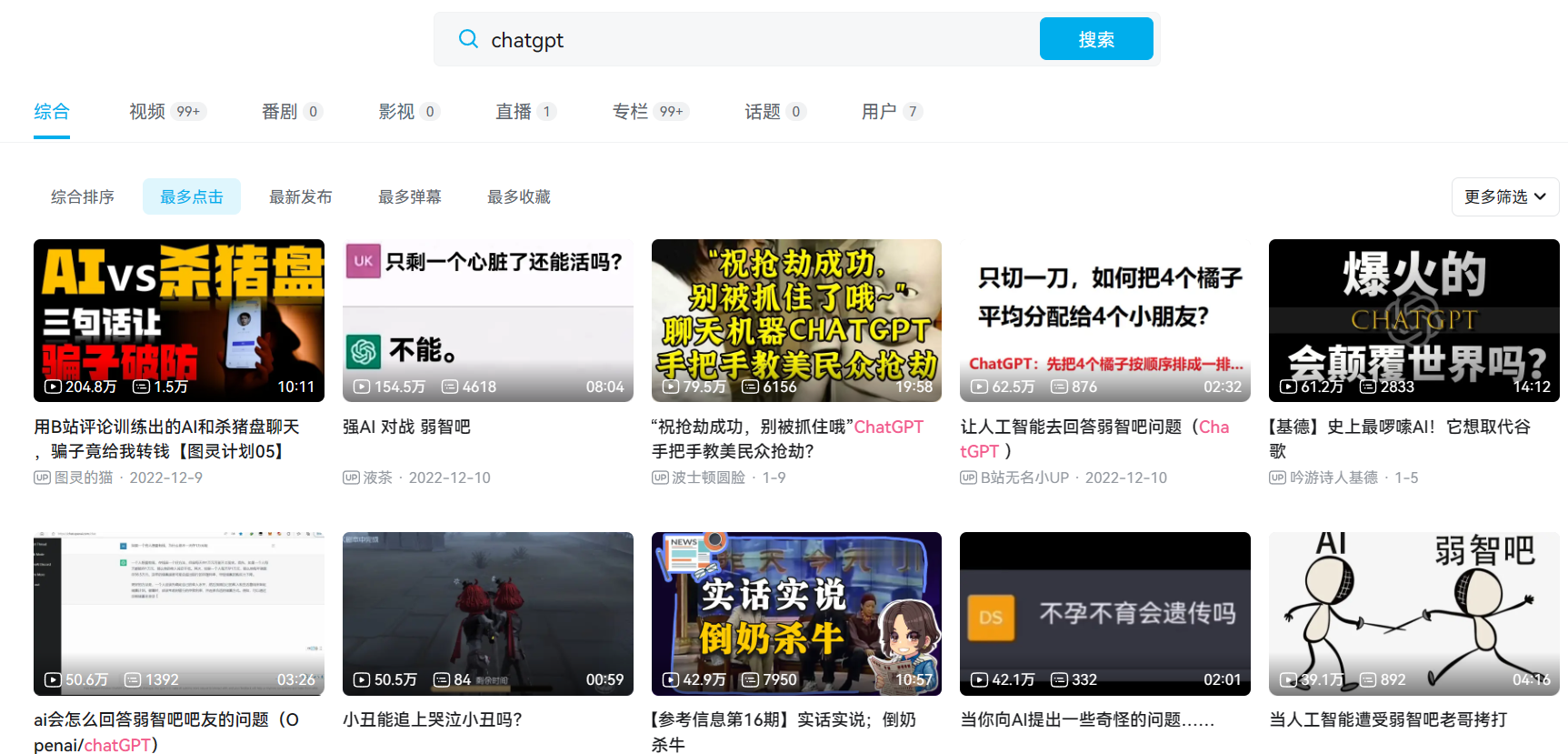The width and height of the screenshot is (1568, 754).
Task: Open the 爆火的CHATGPT video thumbnail
Action: point(1414,320)
